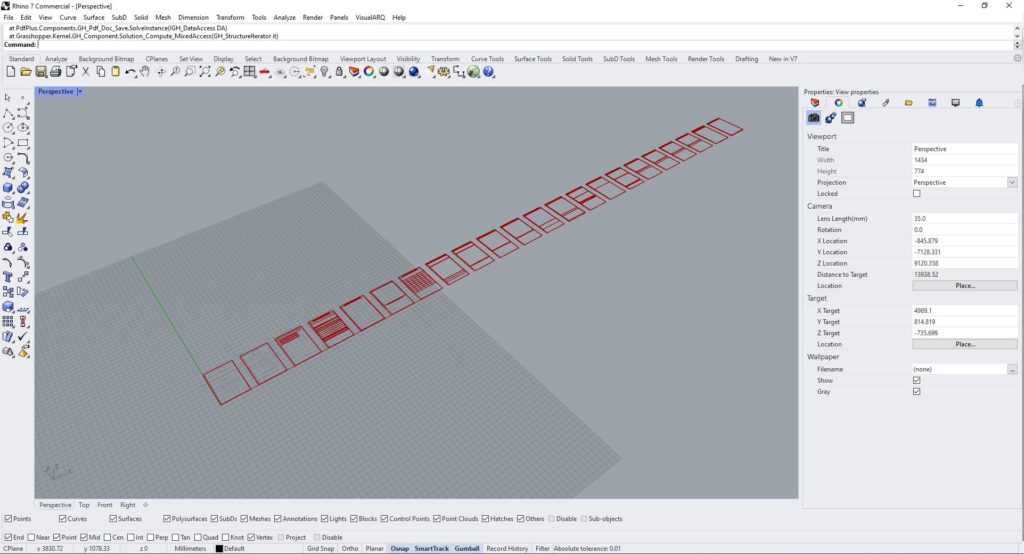Toggle the wallpaper Show checkbox

click(x=917, y=380)
